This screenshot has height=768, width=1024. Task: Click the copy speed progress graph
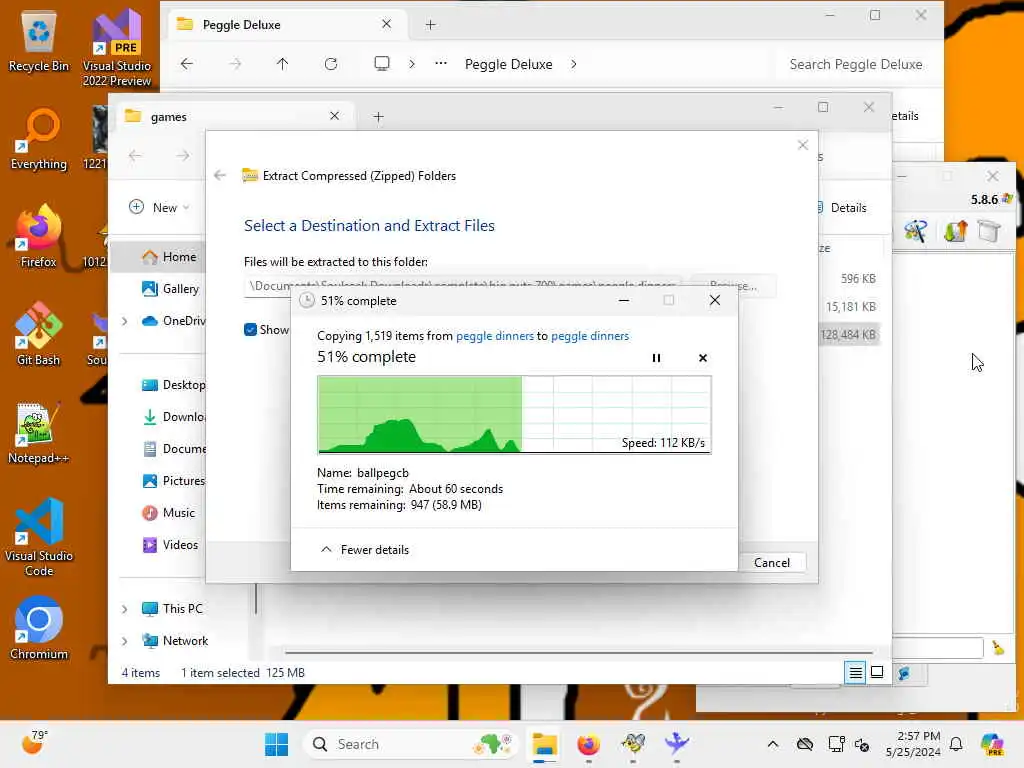514,414
